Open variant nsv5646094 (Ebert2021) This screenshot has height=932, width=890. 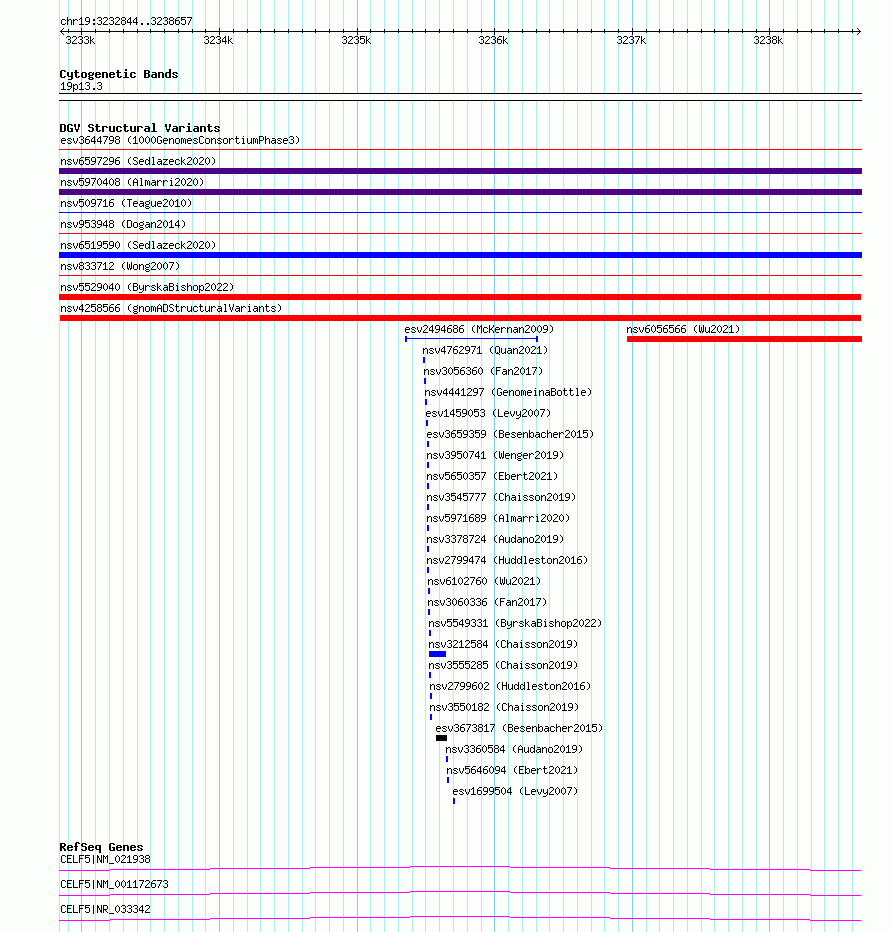pos(512,770)
